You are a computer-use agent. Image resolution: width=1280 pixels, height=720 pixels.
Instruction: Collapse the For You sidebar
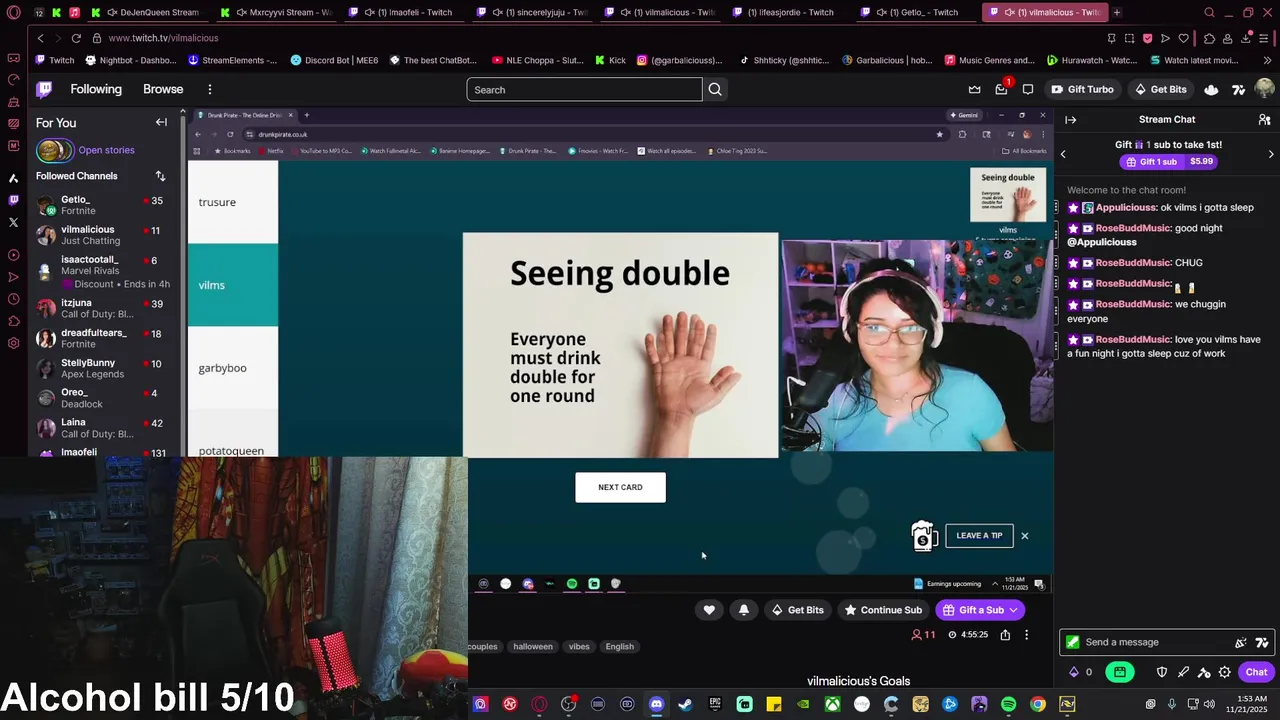pyautogui.click(x=161, y=122)
